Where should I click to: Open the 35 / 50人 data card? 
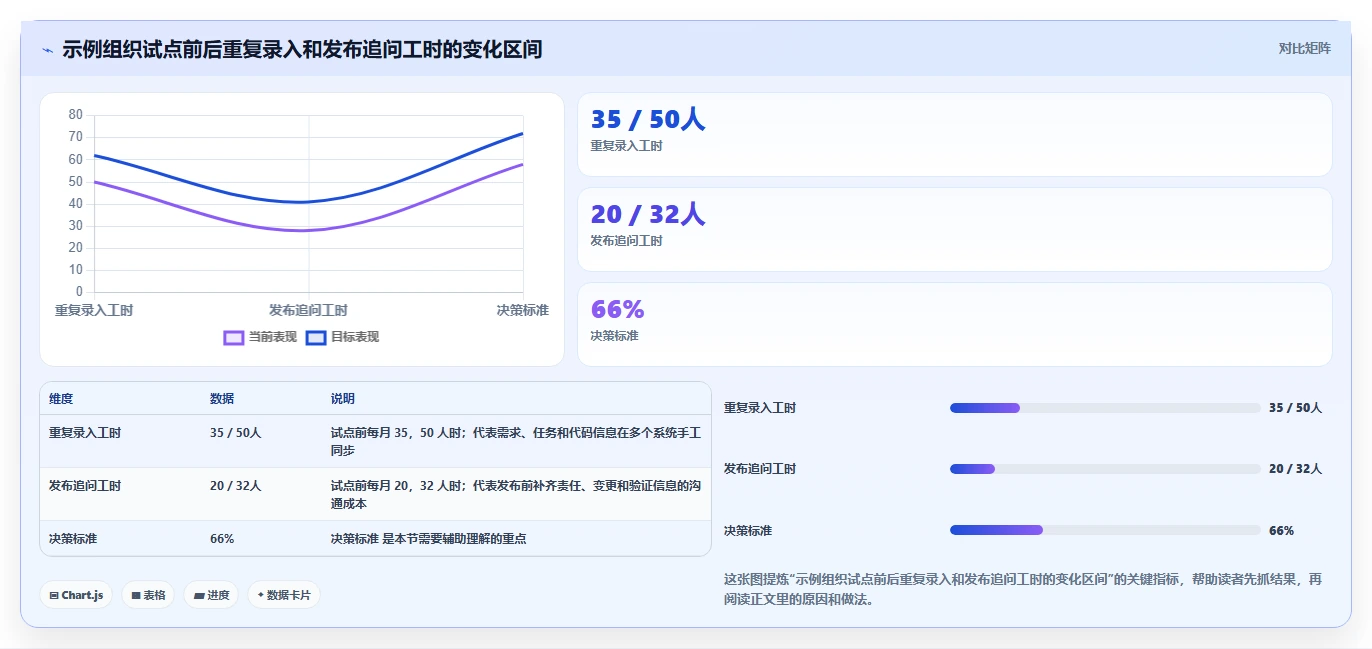955,135
